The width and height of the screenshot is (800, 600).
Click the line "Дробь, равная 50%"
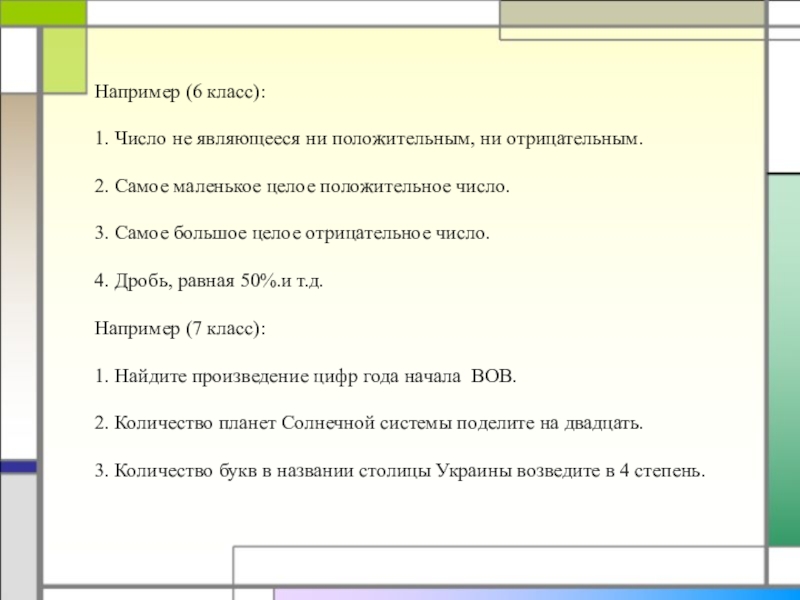209,281
